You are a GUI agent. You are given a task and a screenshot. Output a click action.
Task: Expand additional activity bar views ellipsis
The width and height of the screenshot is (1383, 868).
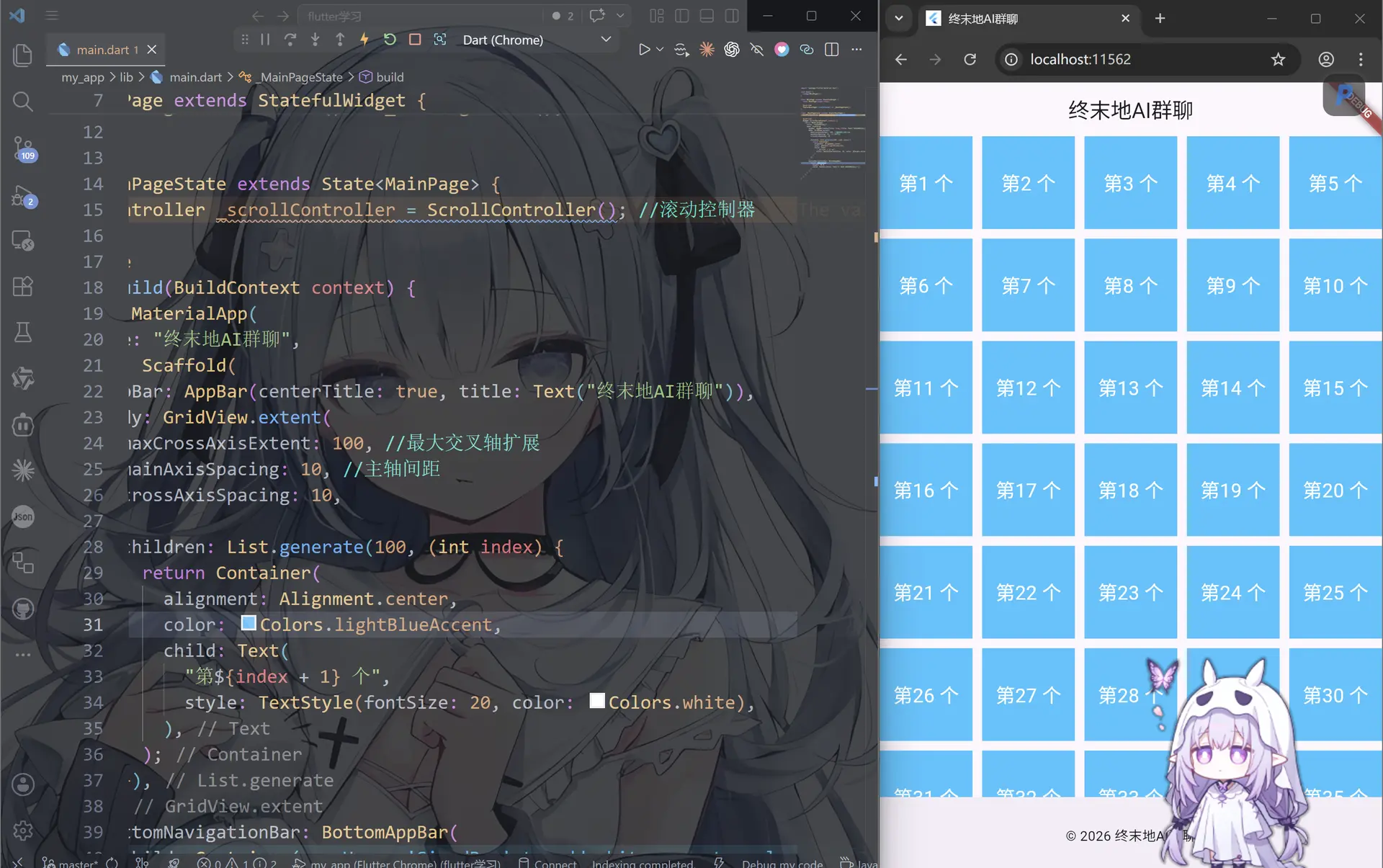point(23,655)
